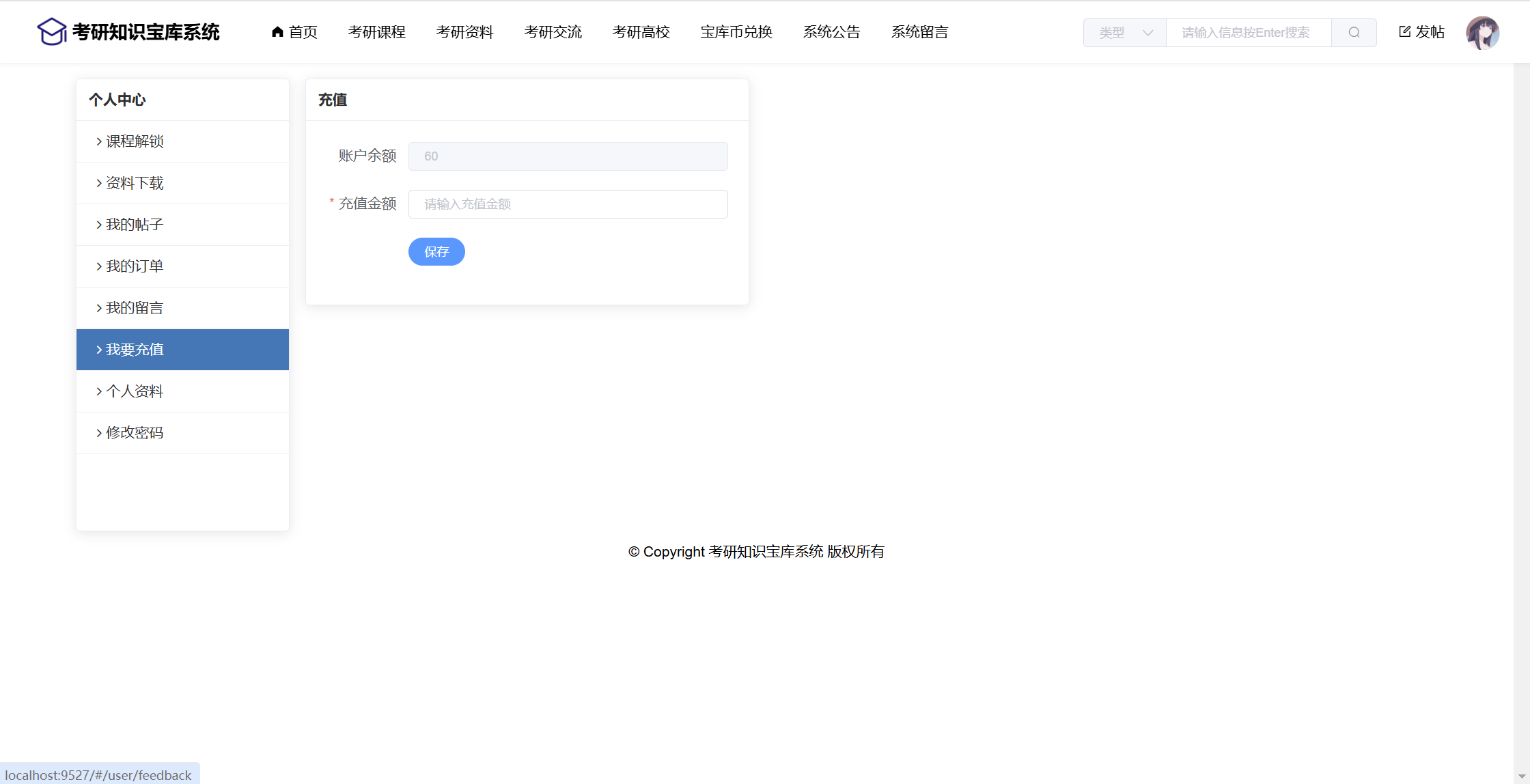This screenshot has height=784, width=1530.
Task: Click the 考研高校 nav tab
Action: pos(641,32)
